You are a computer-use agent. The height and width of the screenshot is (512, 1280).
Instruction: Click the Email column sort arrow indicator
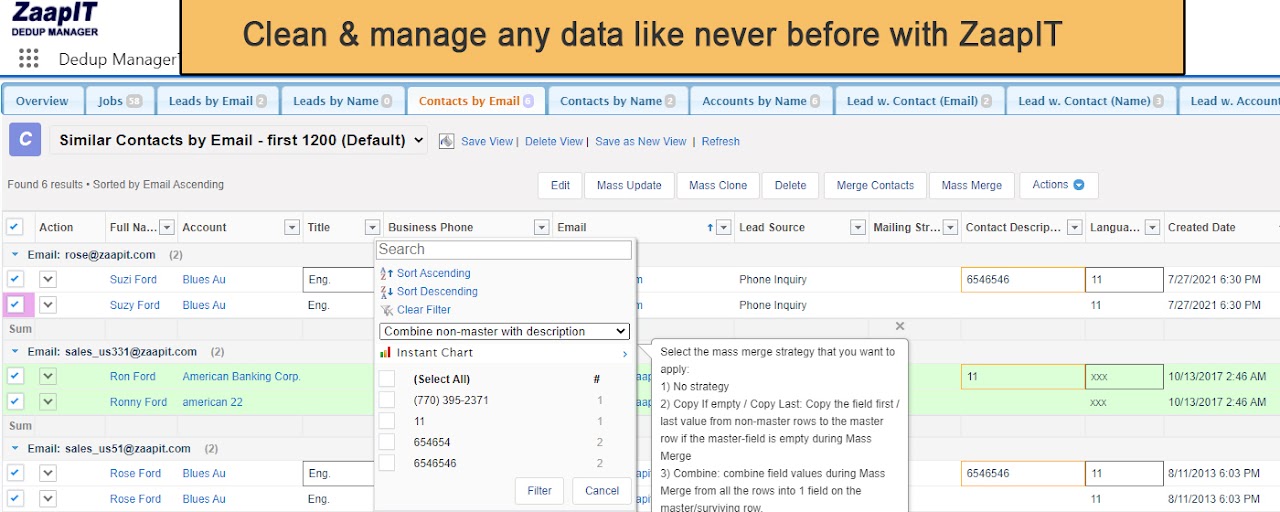710,228
